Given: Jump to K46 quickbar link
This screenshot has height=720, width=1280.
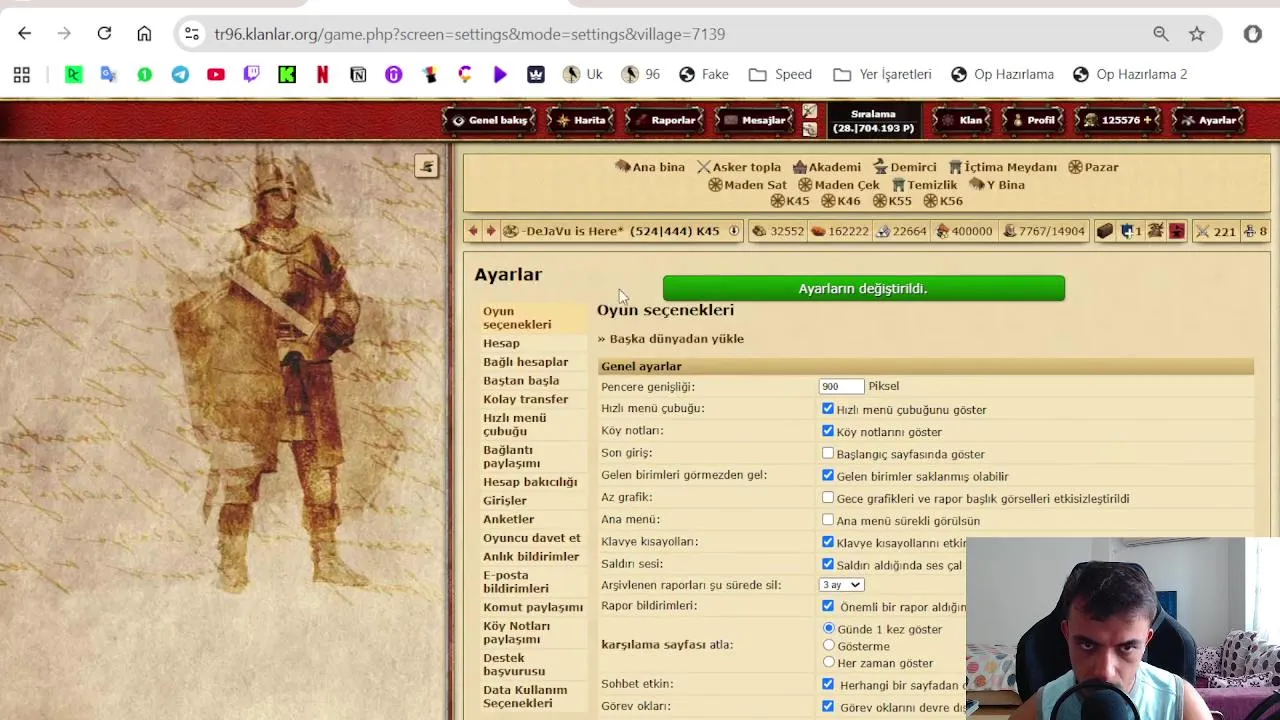Looking at the screenshot, I should (x=841, y=201).
